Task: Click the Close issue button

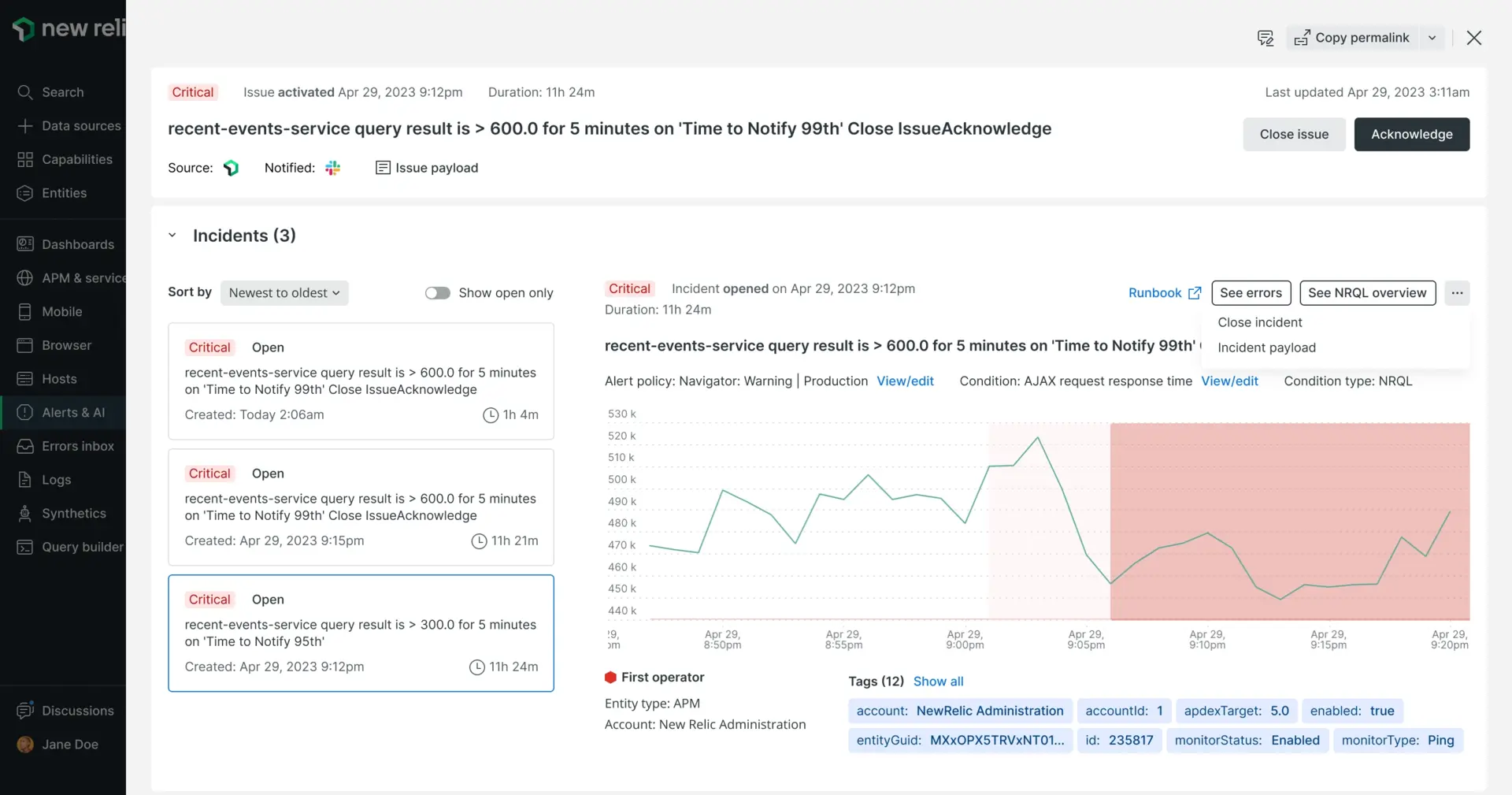Action: [x=1294, y=135]
